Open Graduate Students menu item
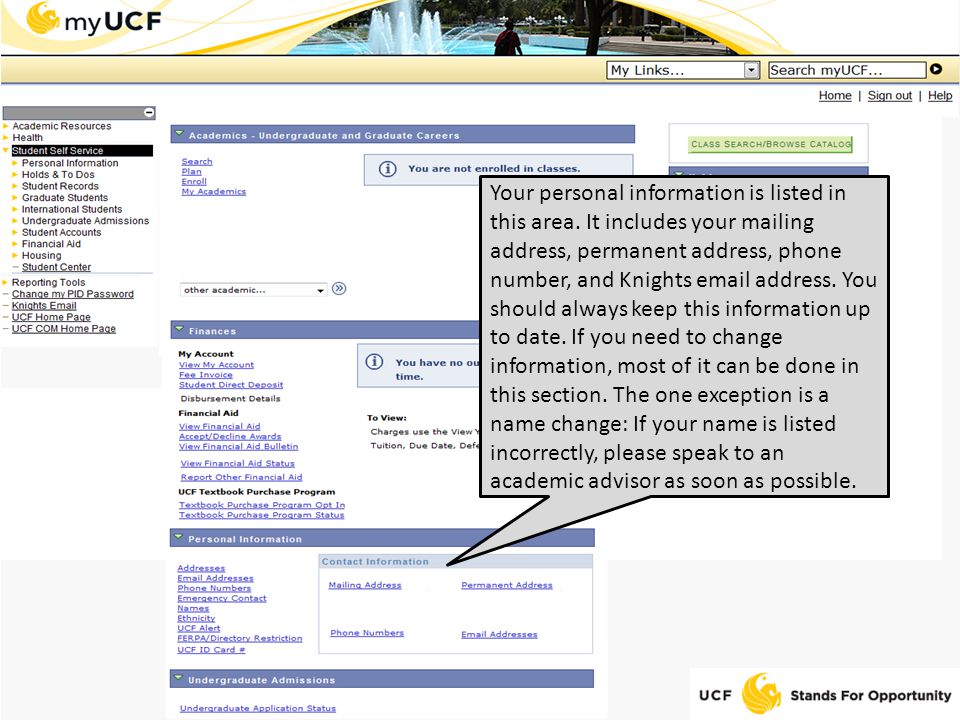Viewport: 960px width, 720px height. [x=65, y=198]
